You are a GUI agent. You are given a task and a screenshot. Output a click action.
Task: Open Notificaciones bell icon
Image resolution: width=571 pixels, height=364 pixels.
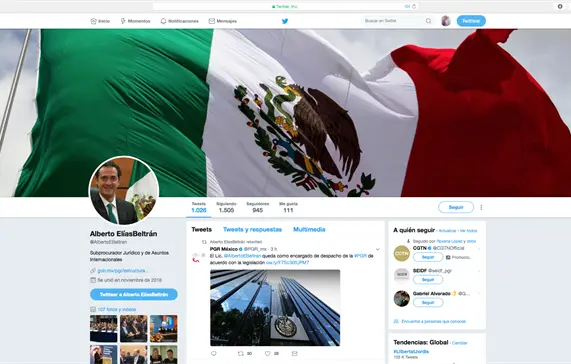164,21
